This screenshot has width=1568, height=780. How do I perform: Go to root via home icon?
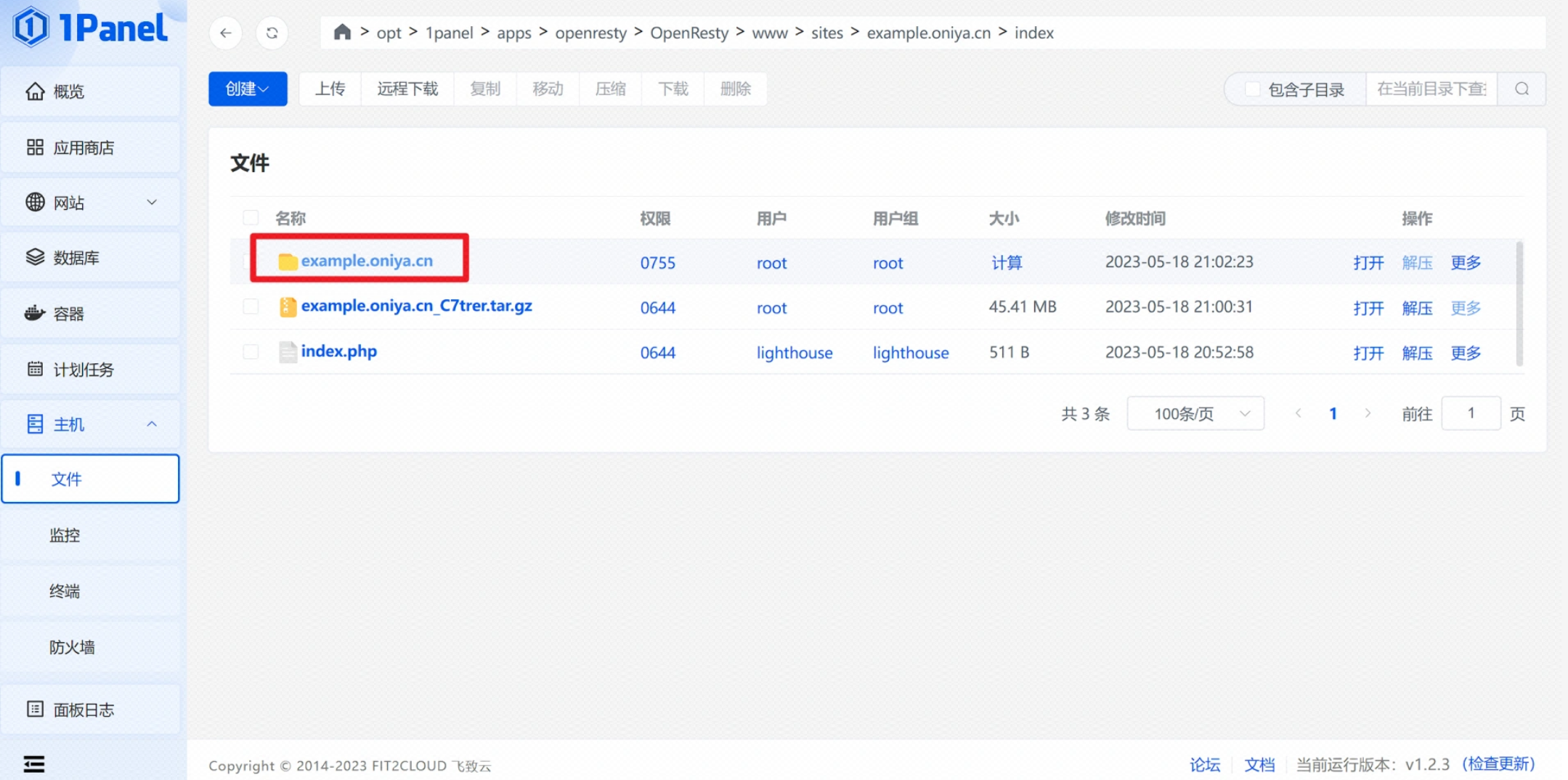click(342, 32)
